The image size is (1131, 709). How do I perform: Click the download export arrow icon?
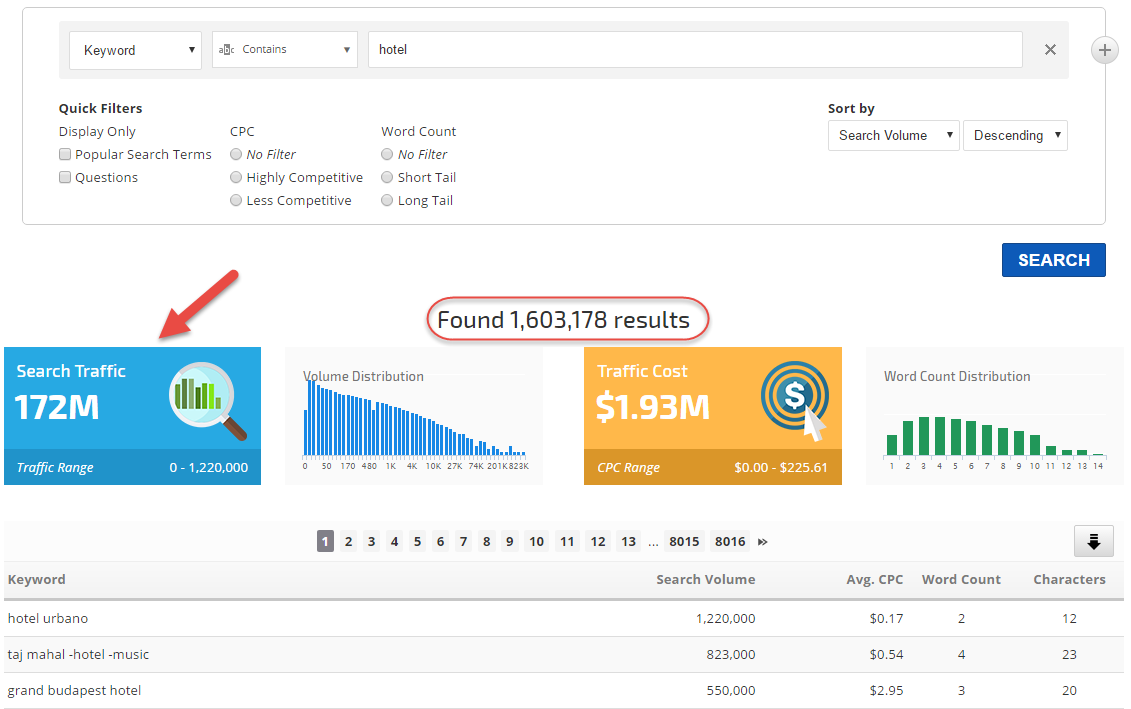tap(1093, 541)
